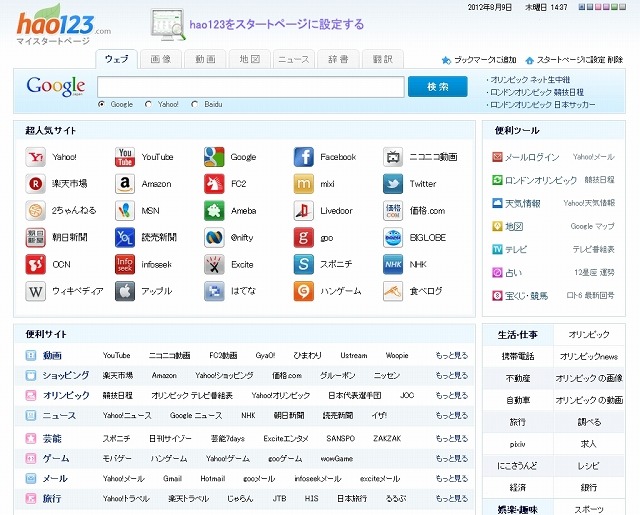Click ブックマークに追加 link
This screenshot has width=640, height=515.
[485, 60]
